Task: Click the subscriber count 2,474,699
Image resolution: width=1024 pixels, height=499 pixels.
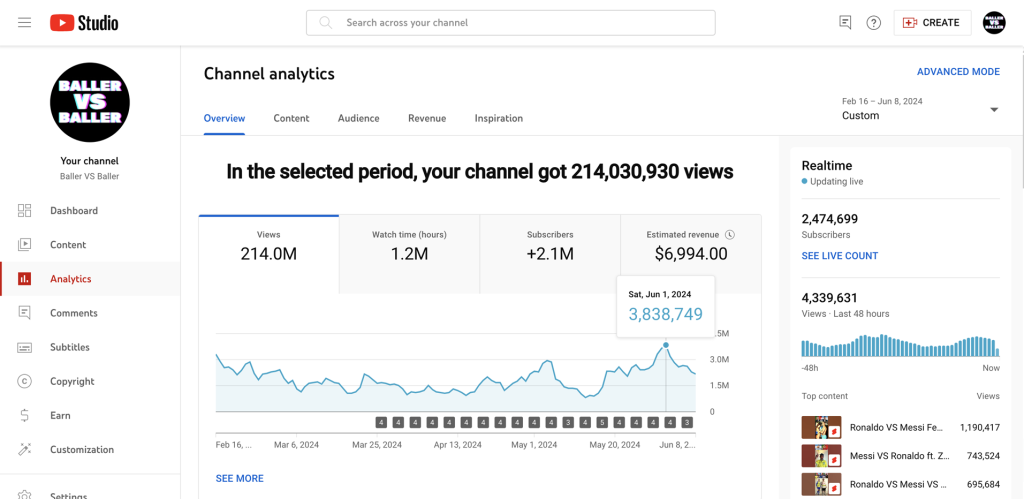Action: tap(829, 219)
